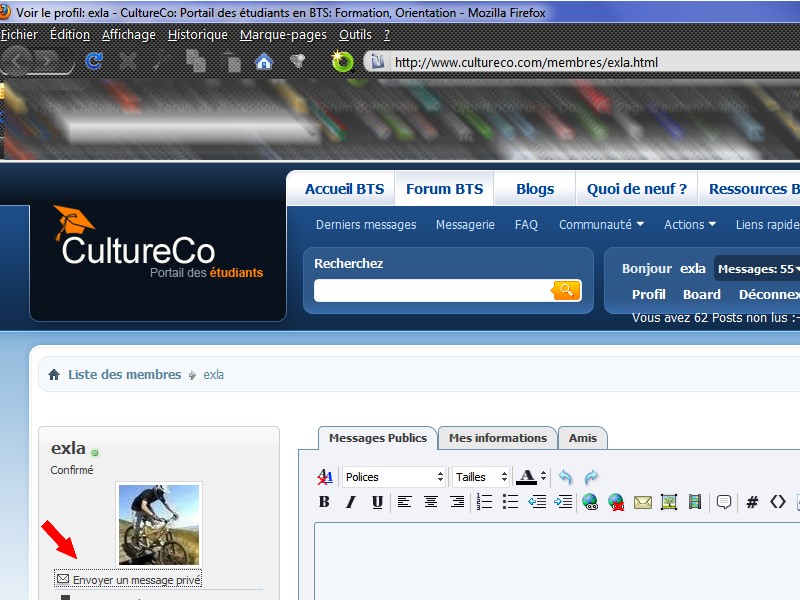Image resolution: width=800 pixels, height=600 pixels.
Task: Click Envoyer un message privé link
Action: (136, 580)
